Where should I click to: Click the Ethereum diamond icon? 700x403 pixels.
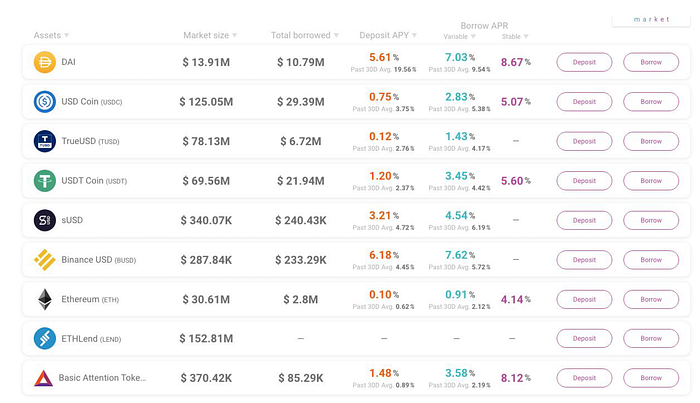click(45, 299)
